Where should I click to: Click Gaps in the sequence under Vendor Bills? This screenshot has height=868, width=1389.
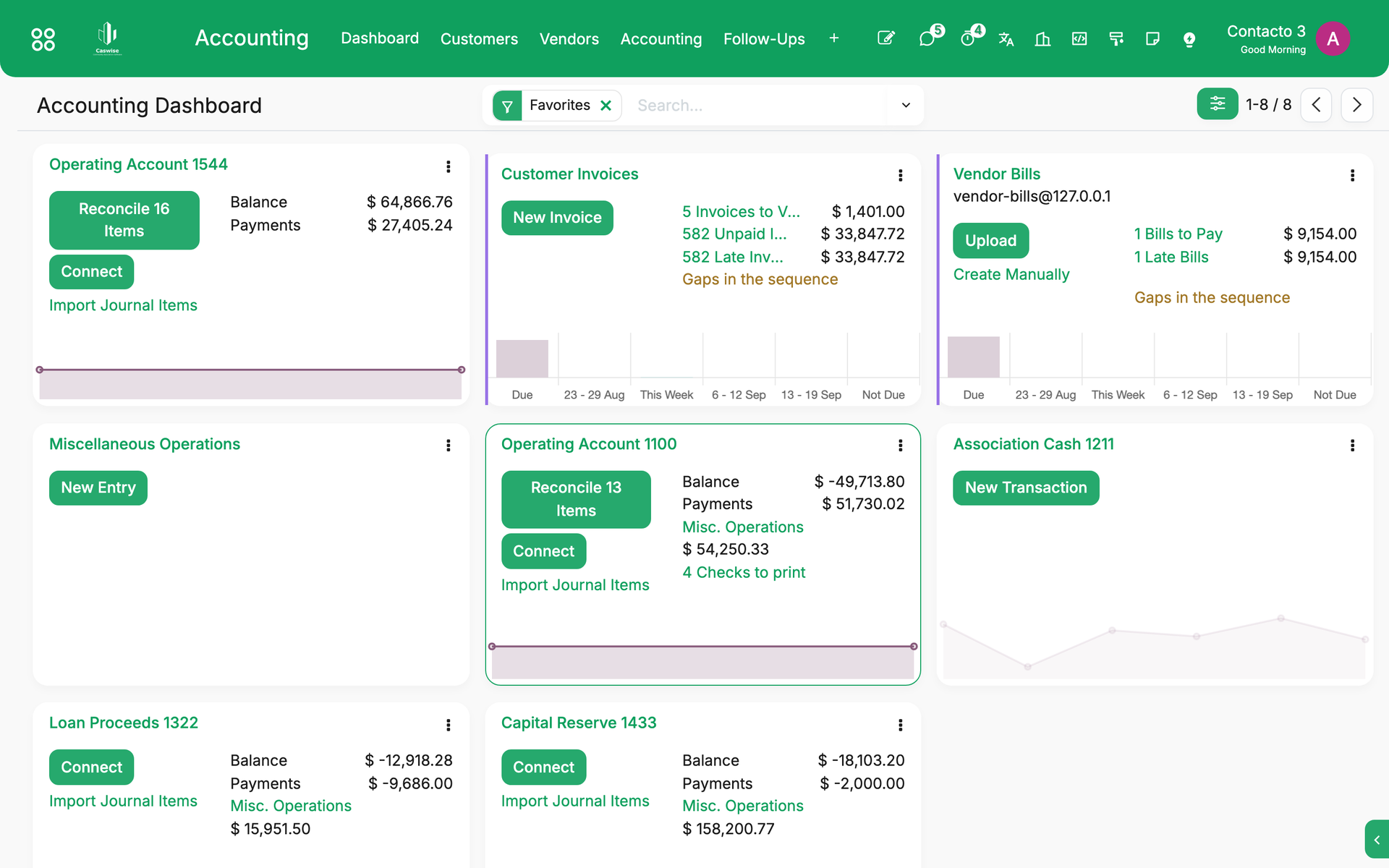pyautogui.click(x=1212, y=298)
